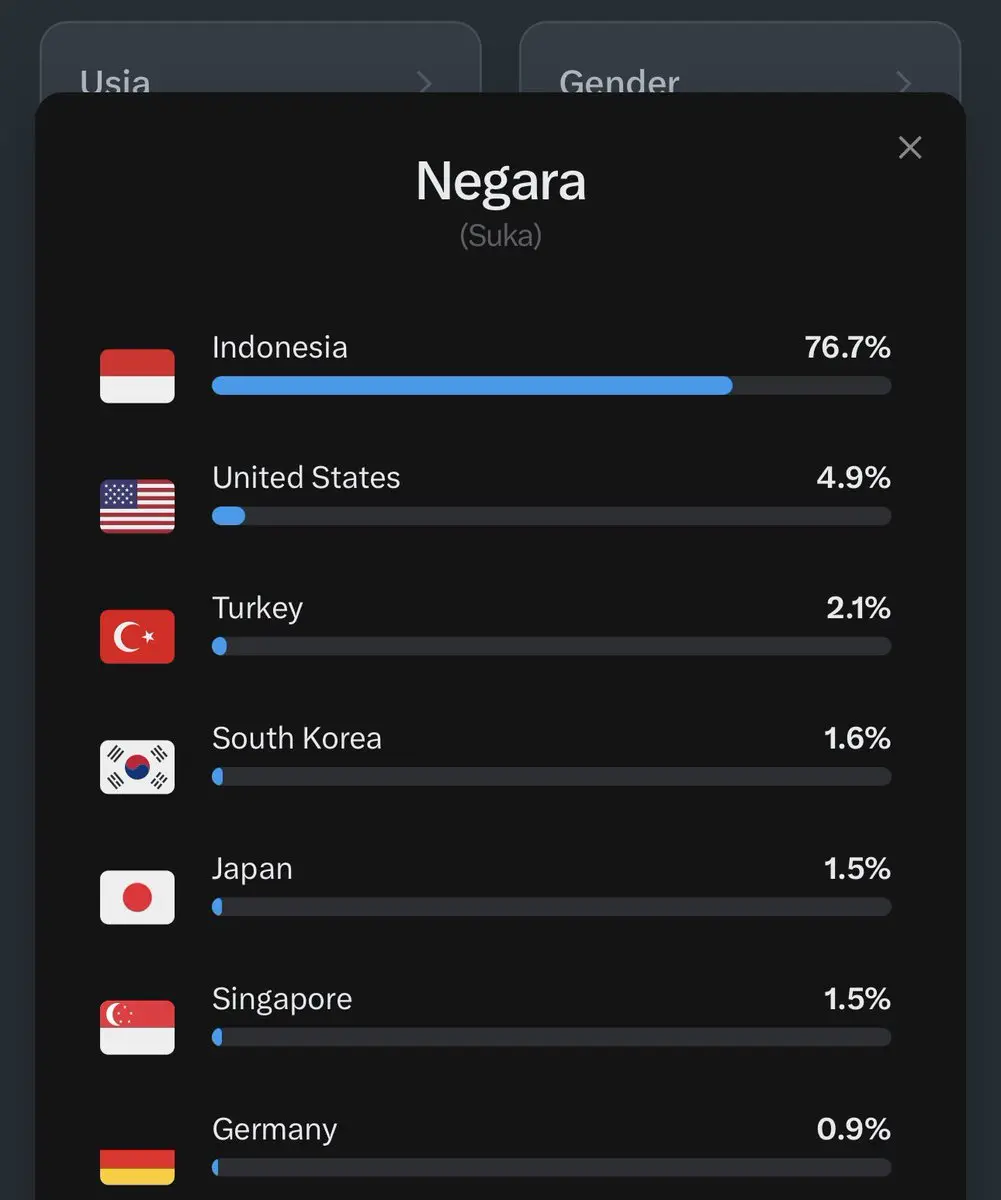Select the South Korea country label
This screenshot has width=1001, height=1200.
click(297, 738)
